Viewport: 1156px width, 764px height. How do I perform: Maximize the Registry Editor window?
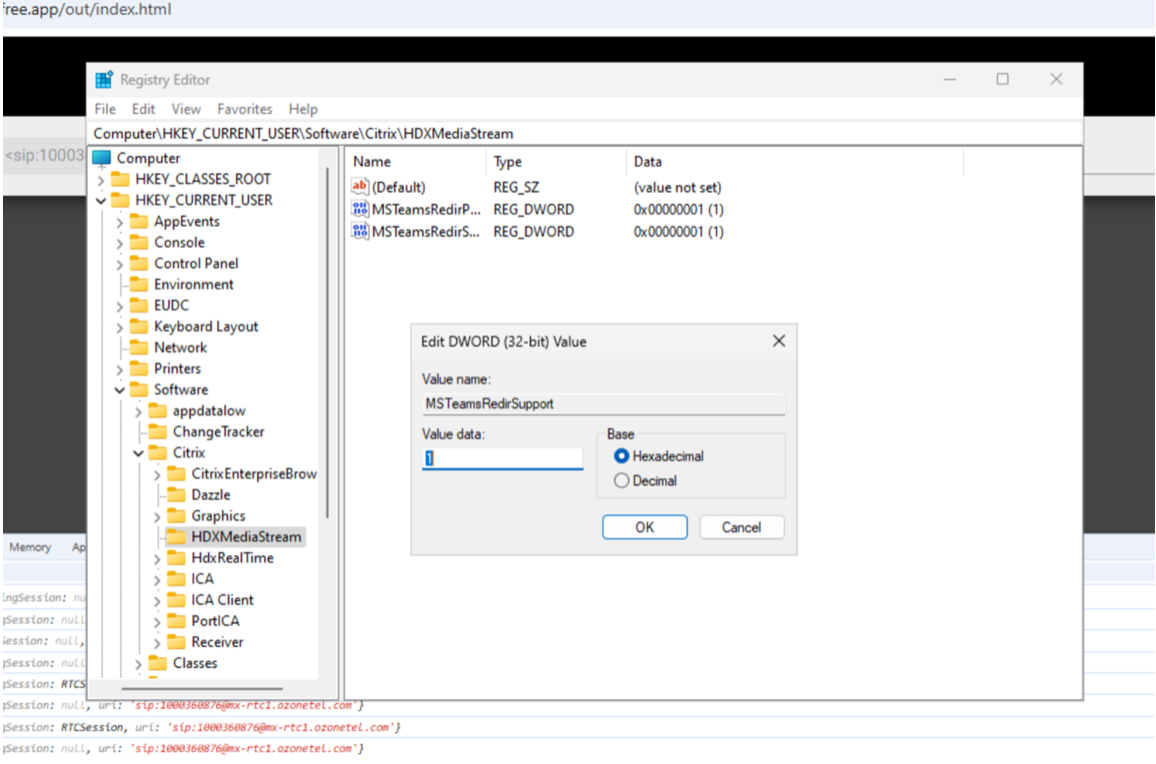(x=1003, y=79)
